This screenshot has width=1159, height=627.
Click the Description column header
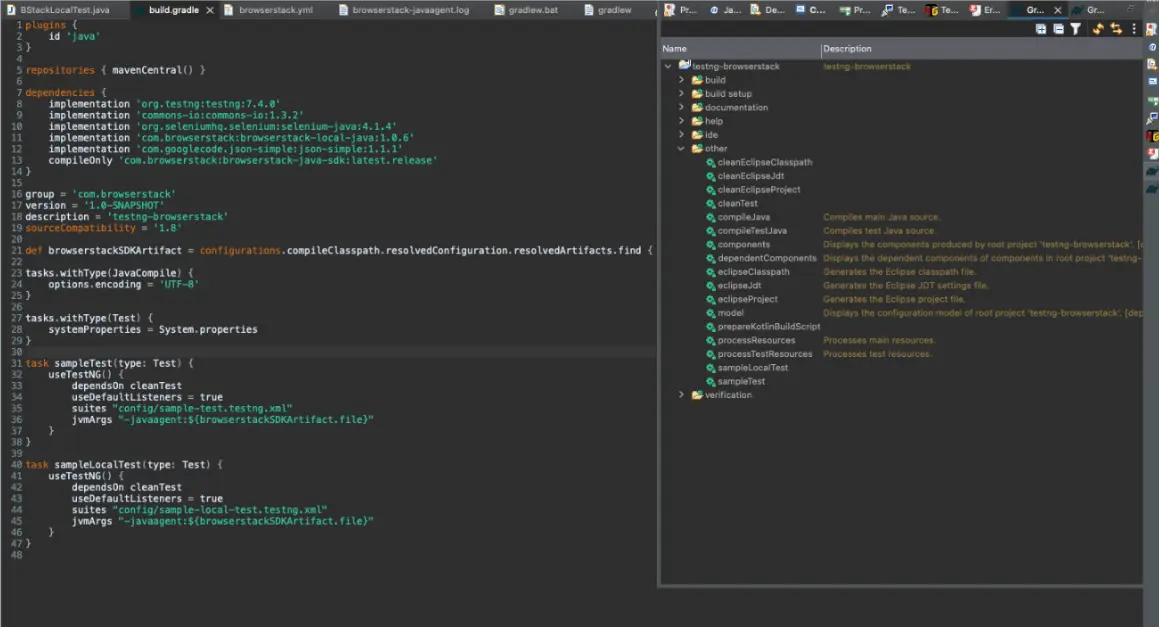pos(850,48)
